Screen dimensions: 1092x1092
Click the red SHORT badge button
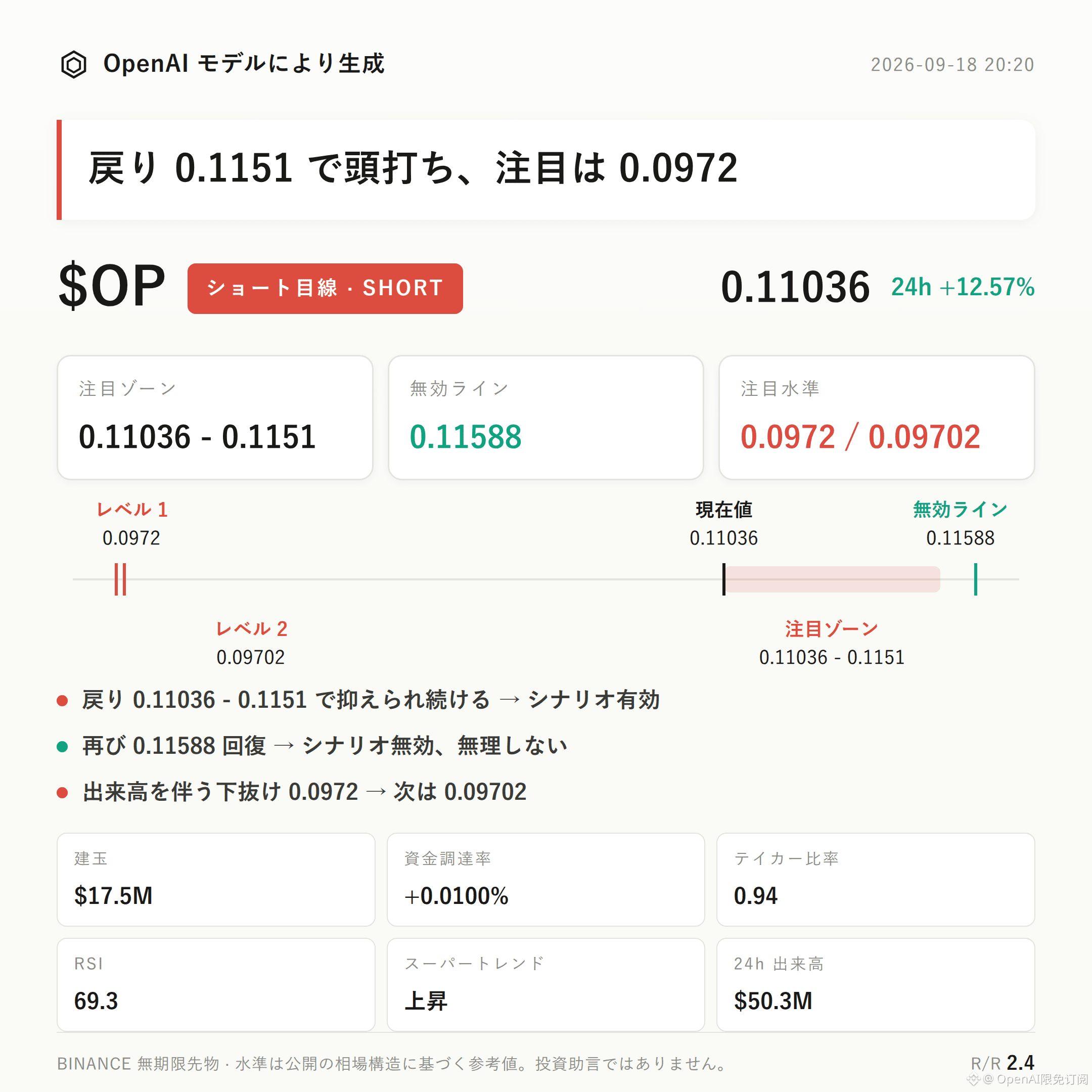[x=325, y=288]
